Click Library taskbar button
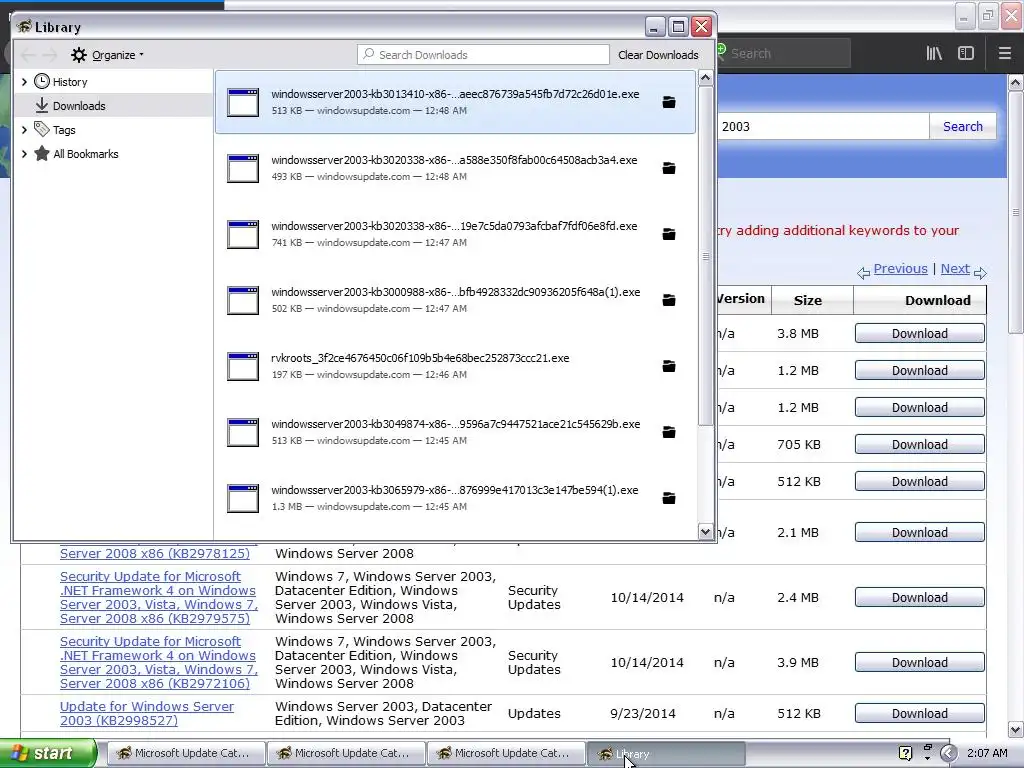The image size is (1024, 768). coord(666,753)
